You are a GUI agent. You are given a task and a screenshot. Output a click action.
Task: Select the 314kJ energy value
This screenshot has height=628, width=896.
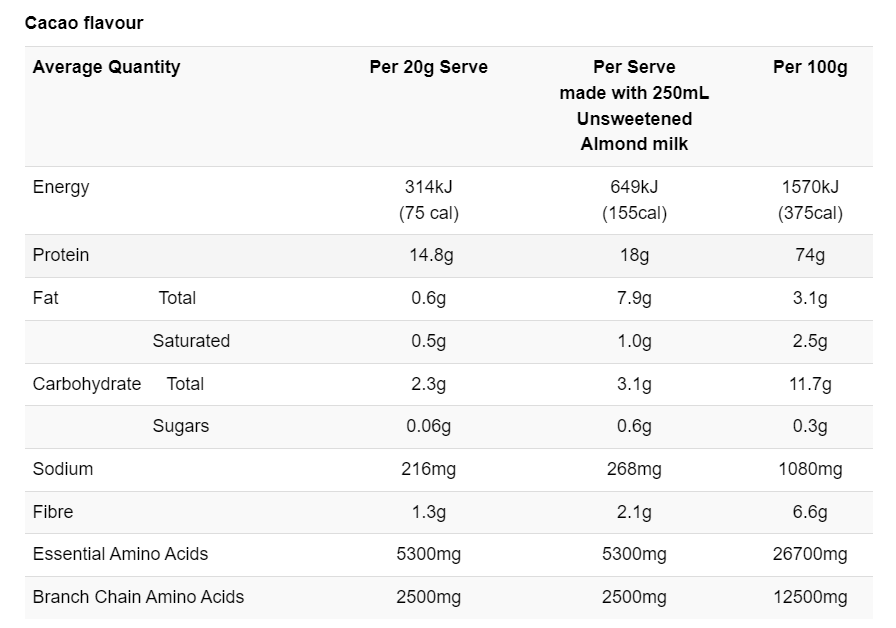[x=429, y=187]
